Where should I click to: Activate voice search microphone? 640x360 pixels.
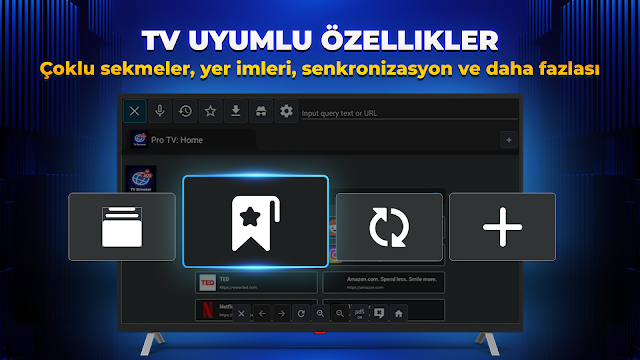[x=160, y=111]
